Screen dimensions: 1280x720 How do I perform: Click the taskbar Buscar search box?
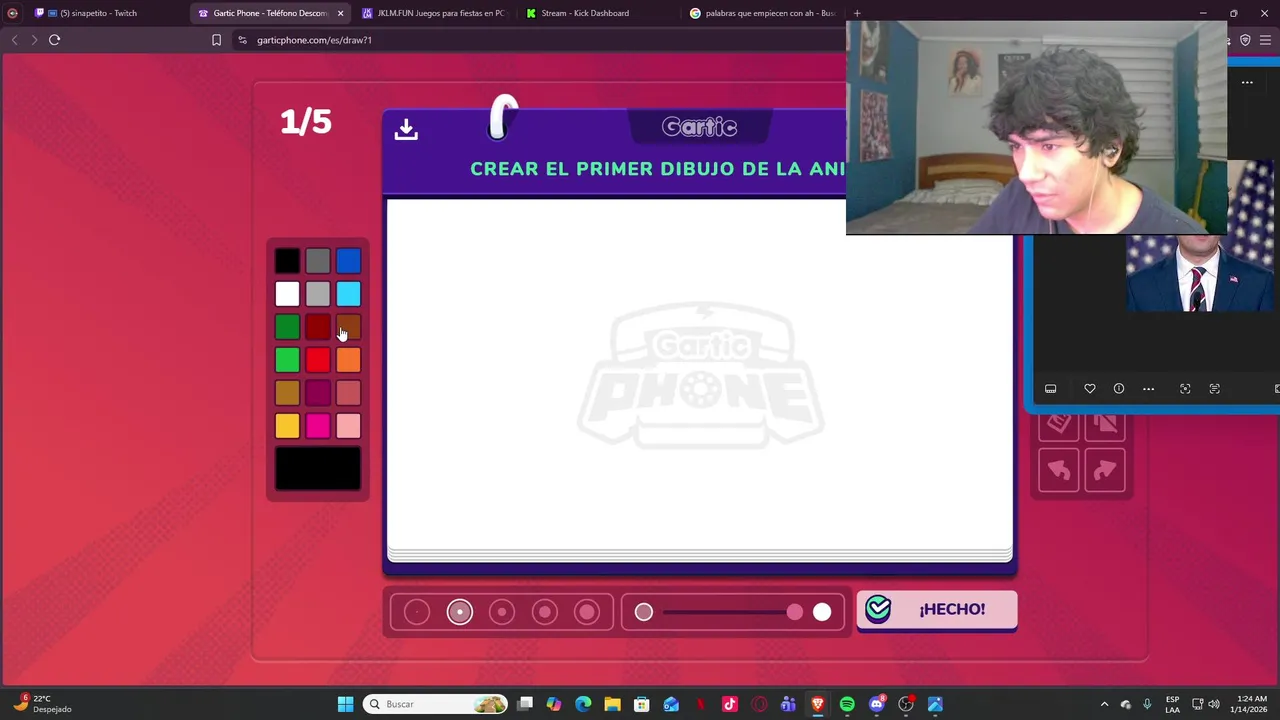[435, 704]
